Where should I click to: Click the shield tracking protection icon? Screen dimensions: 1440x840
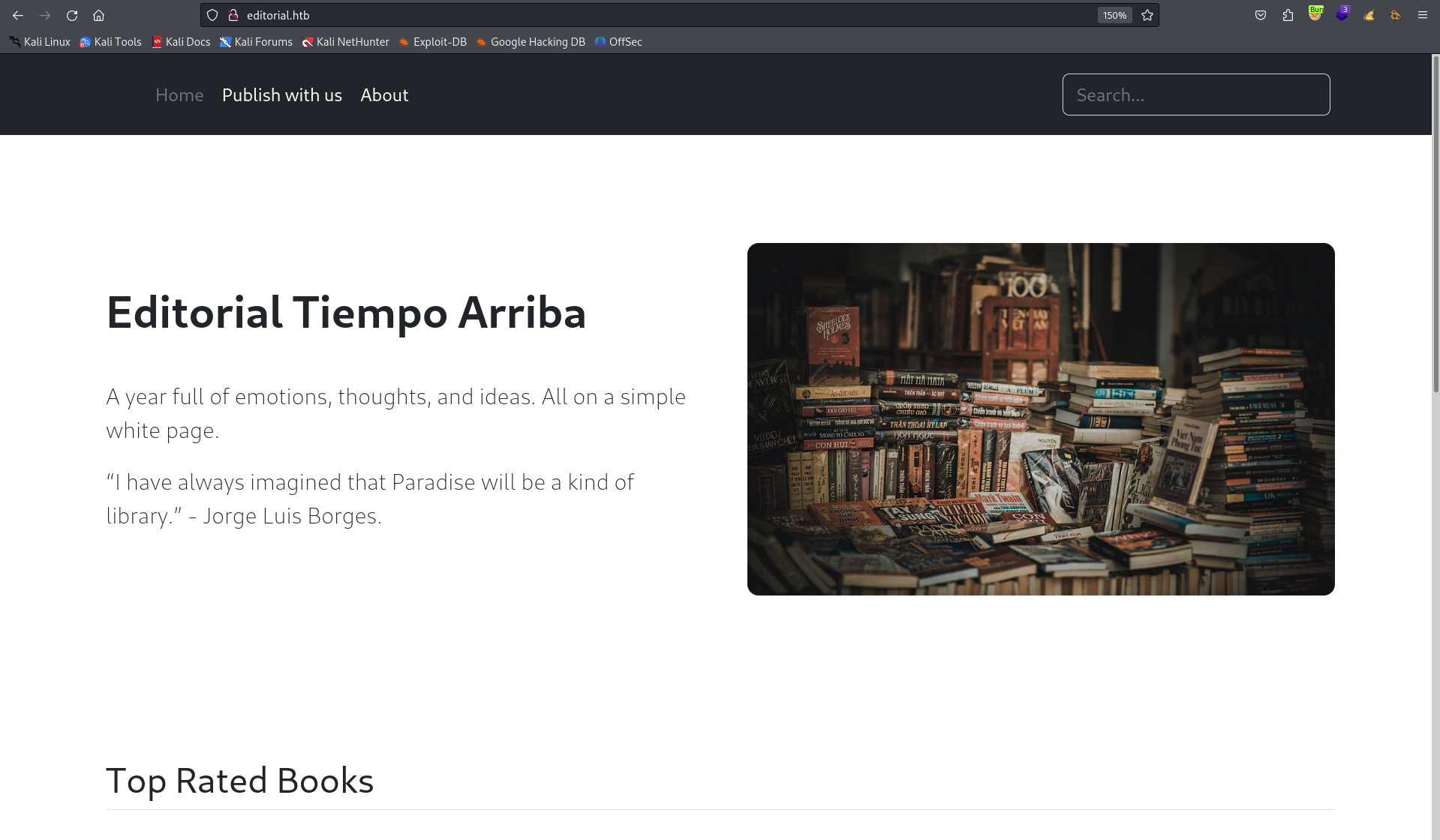coord(212,15)
